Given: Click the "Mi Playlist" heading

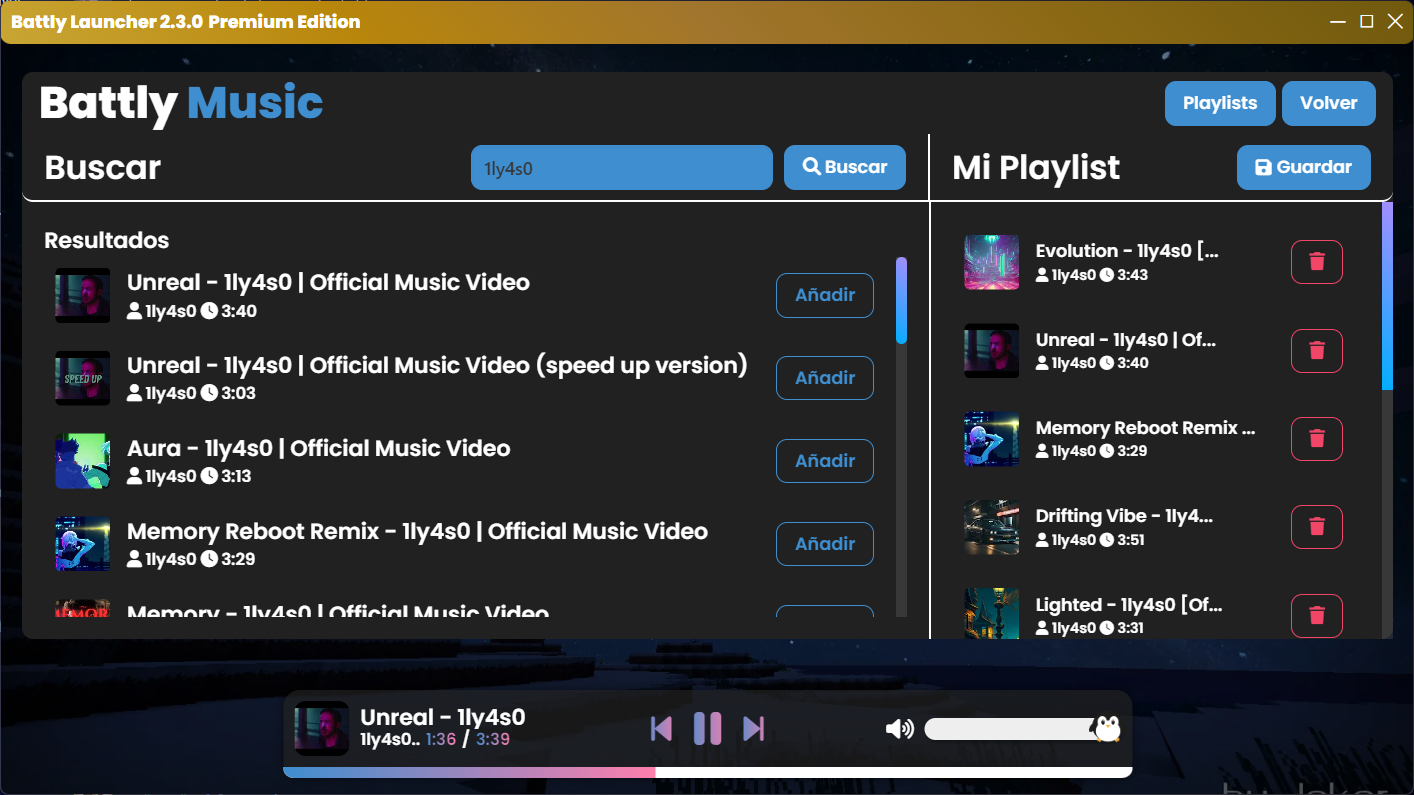Looking at the screenshot, I should pyautogui.click(x=1036, y=168).
